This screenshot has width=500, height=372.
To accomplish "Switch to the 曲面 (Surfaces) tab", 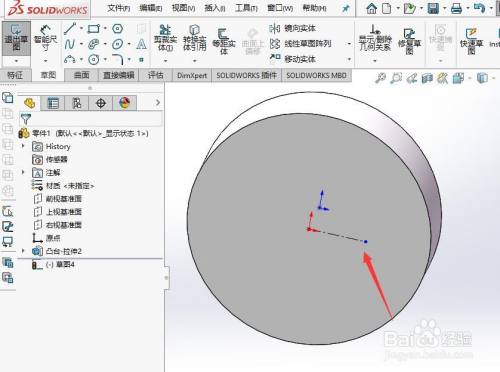I will (82, 75).
